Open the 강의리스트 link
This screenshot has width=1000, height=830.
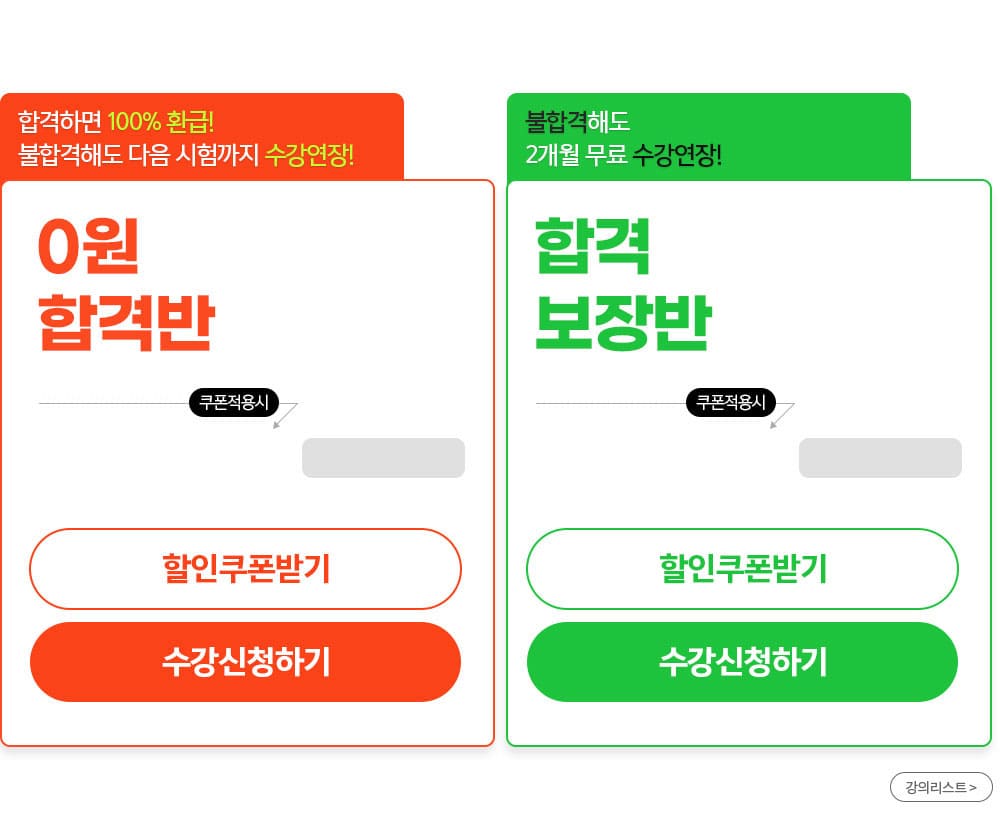[941, 787]
